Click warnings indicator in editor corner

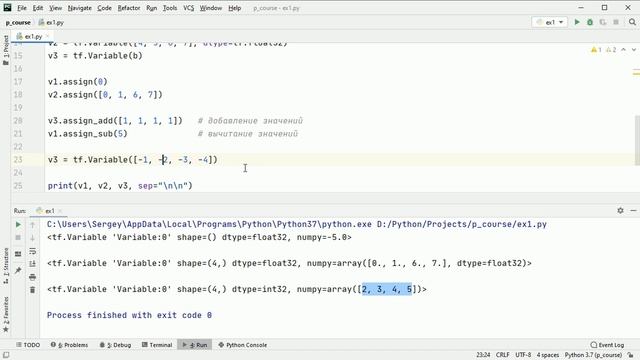tap(603, 50)
